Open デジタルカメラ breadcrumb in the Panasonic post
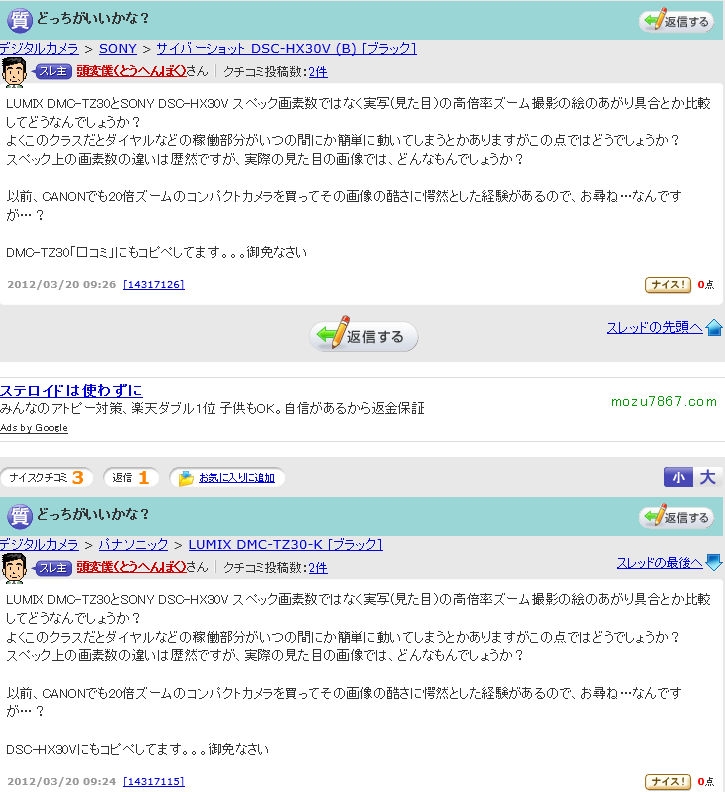Image resolution: width=725 pixels, height=792 pixels. [39, 544]
